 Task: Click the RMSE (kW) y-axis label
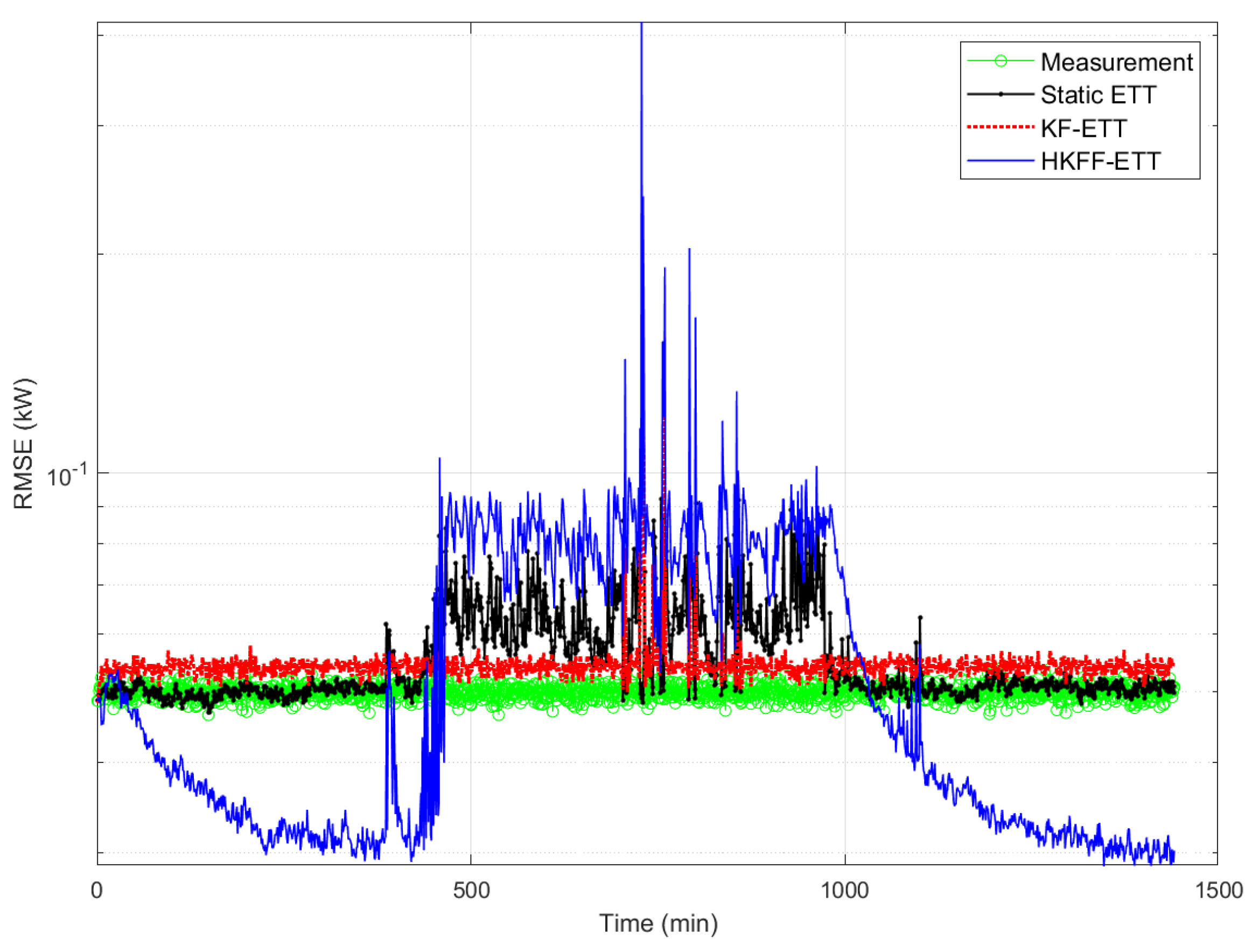(24, 444)
